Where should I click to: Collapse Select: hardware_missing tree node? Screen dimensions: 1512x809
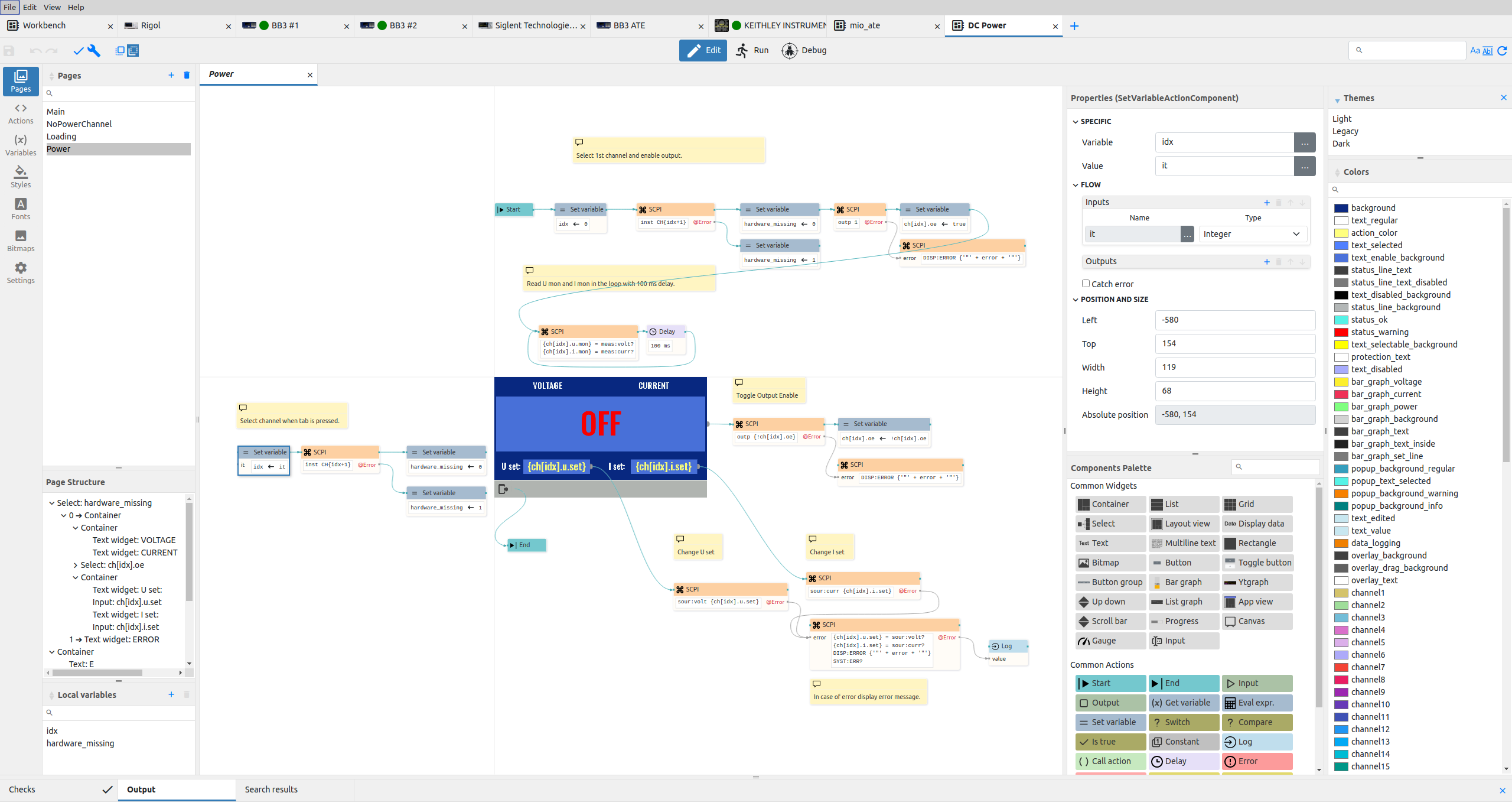(52, 503)
